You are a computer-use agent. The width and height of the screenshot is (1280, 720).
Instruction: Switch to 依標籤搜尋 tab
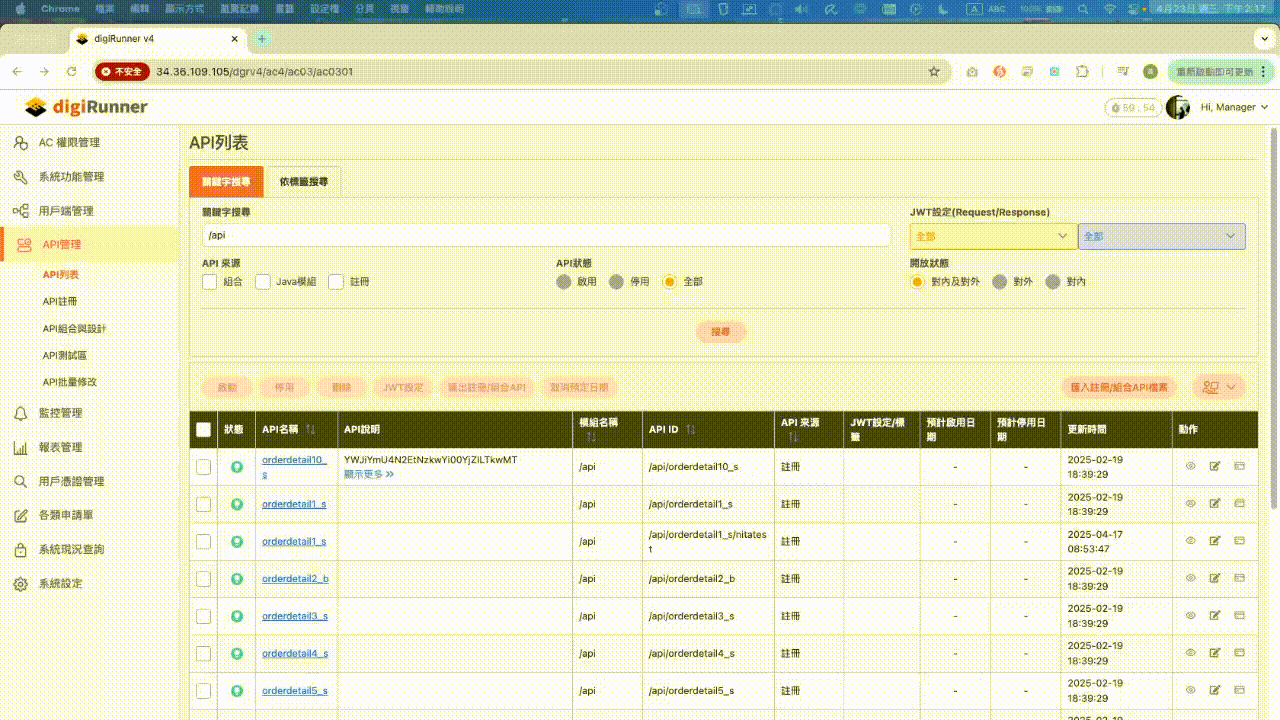[303, 182]
